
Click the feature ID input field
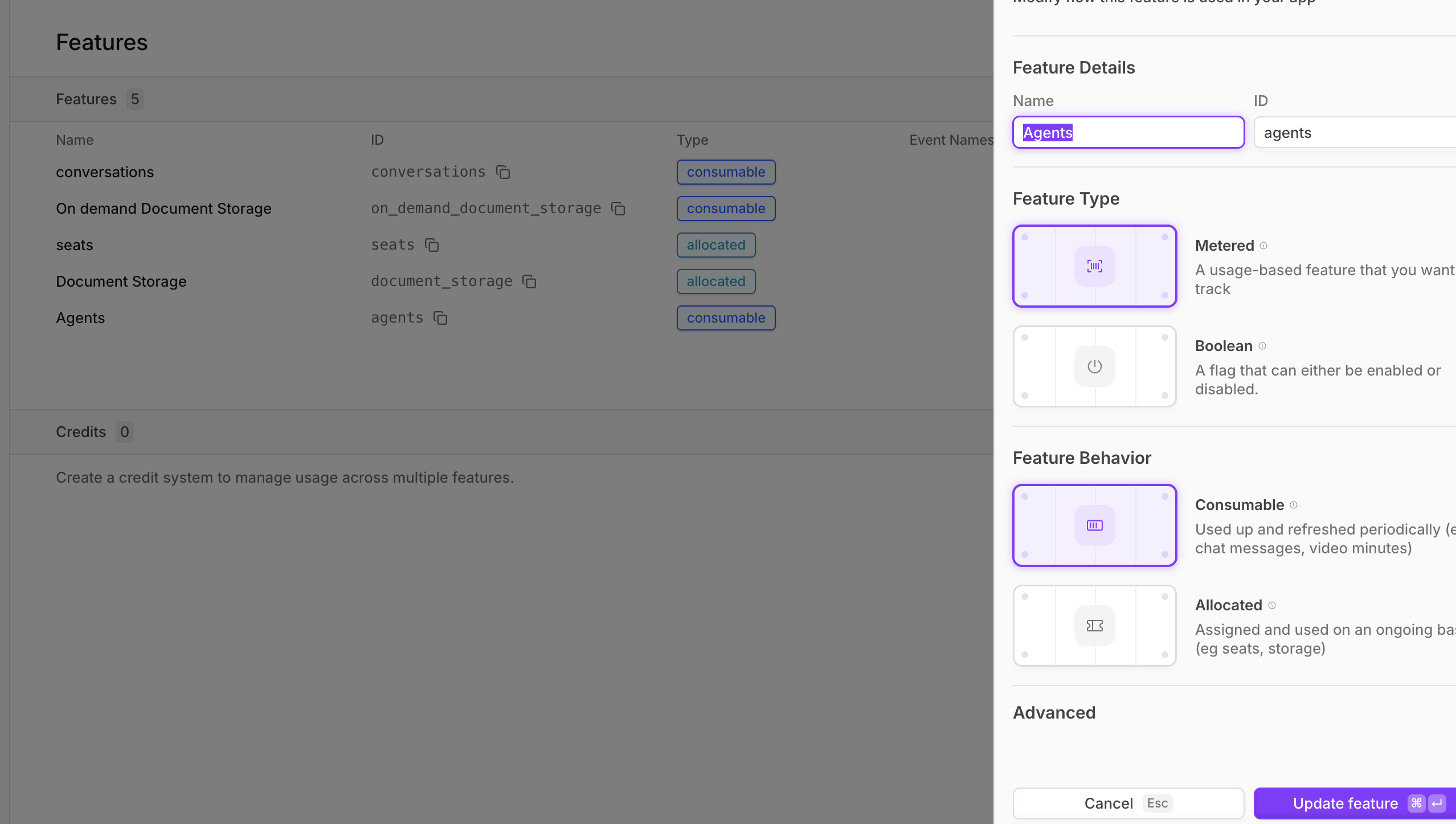click(1356, 133)
